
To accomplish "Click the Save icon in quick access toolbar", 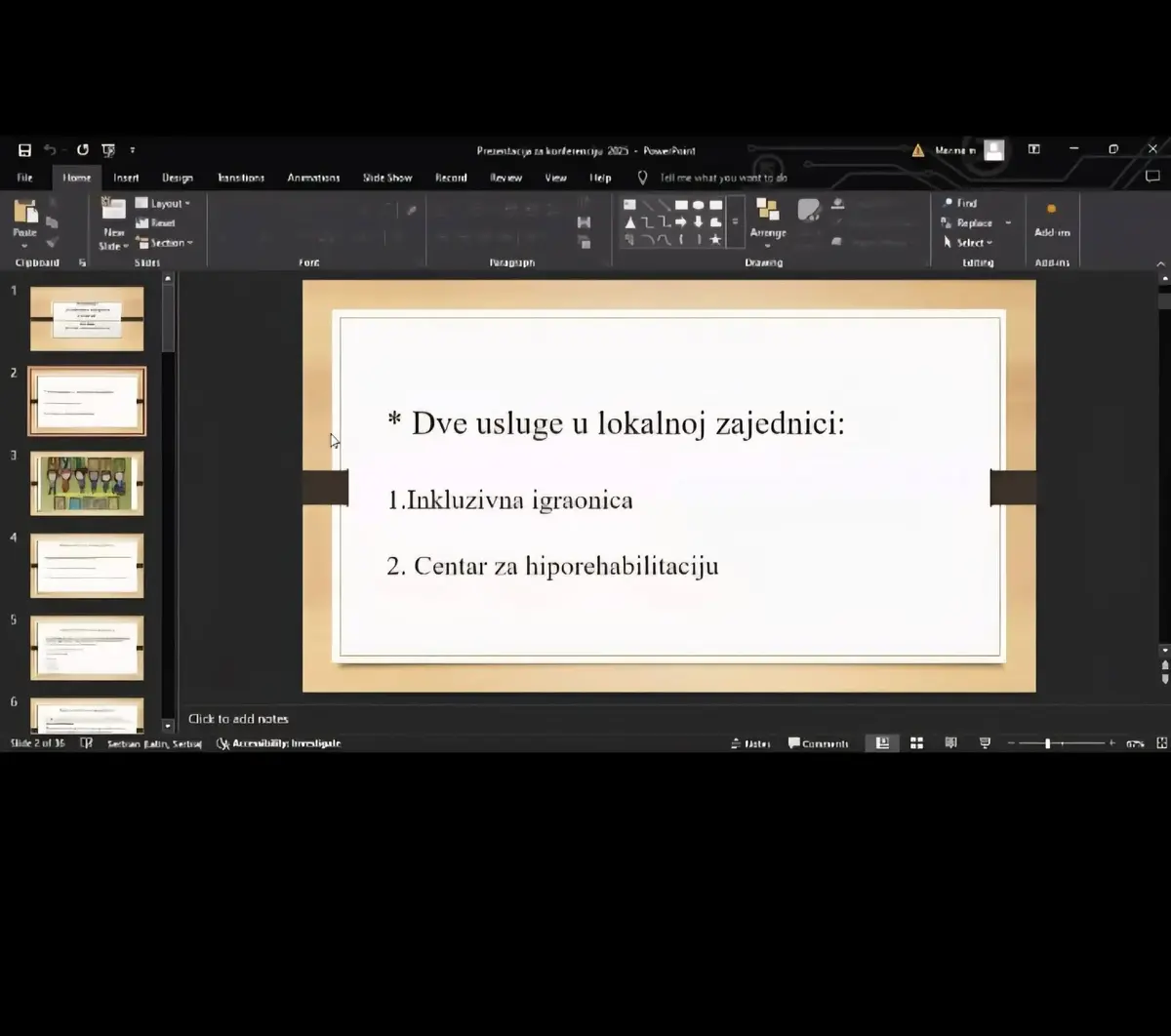I will tap(24, 150).
